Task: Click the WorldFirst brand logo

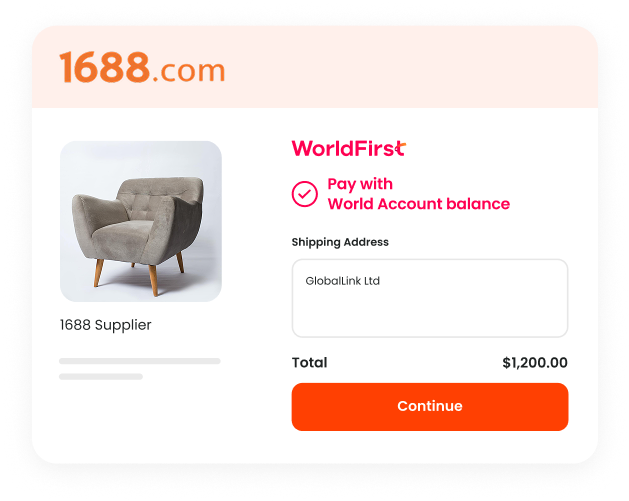Action: pyautogui.click(x=349, y=148)
